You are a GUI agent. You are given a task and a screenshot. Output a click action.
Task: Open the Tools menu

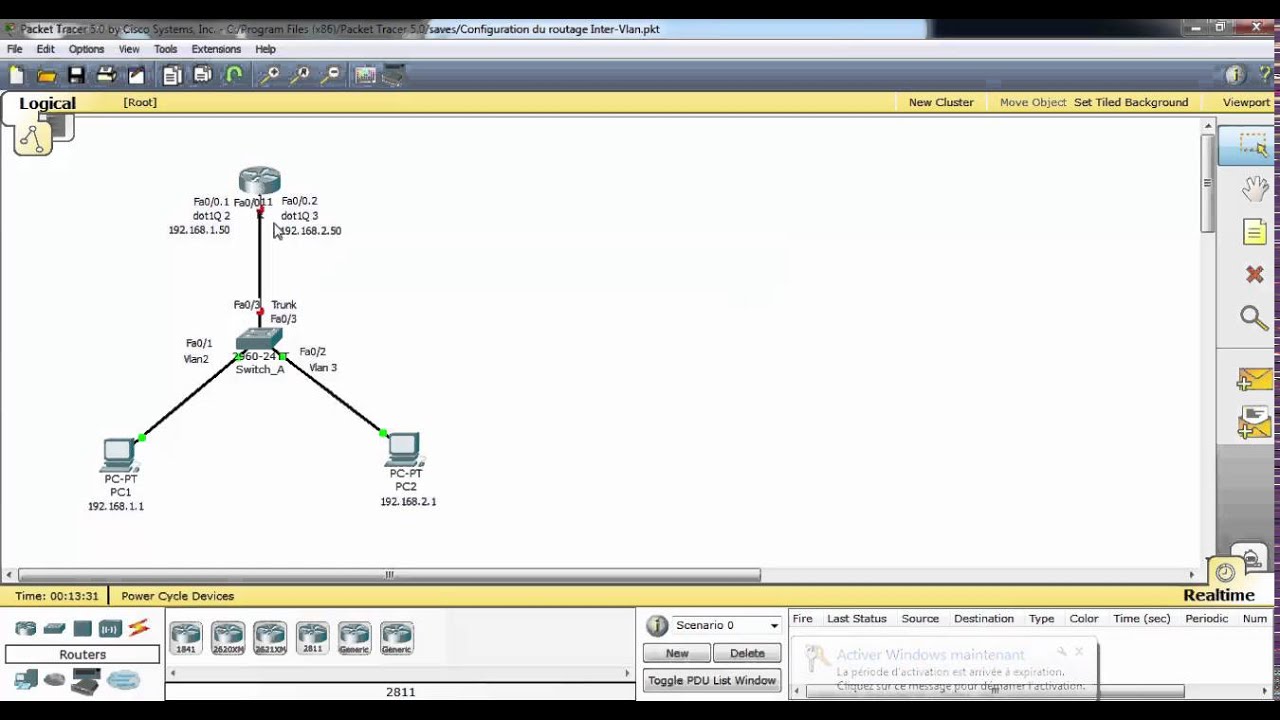165,49
